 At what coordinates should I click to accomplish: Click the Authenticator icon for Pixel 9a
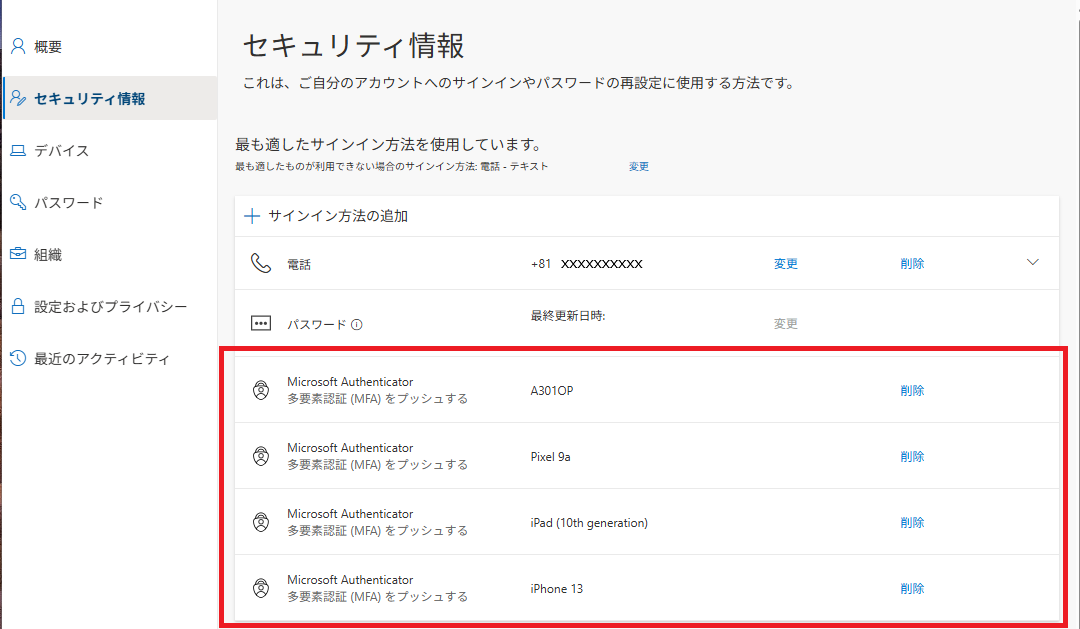261,456
